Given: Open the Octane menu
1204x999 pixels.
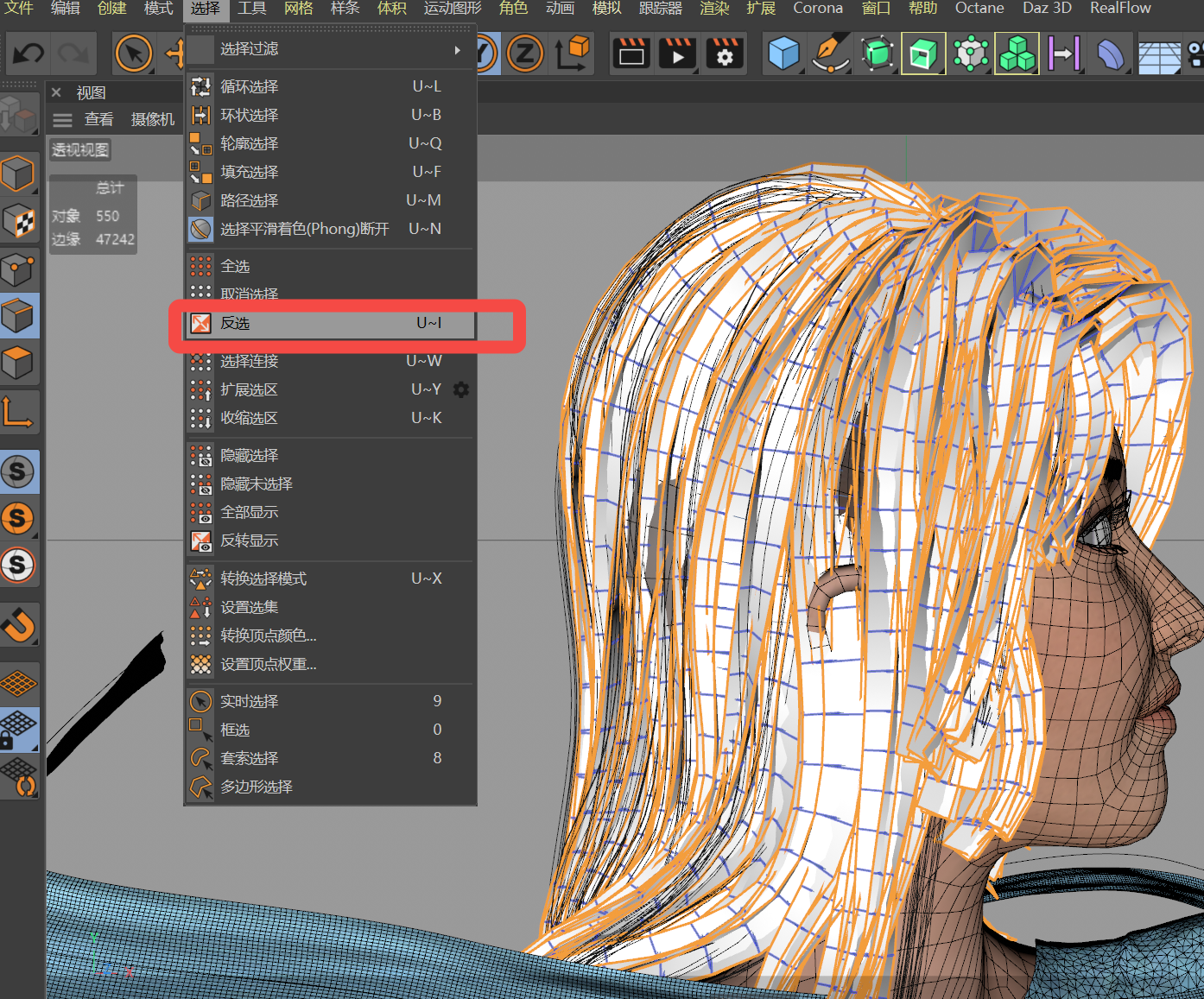Looking at the screenshot, I should pyautogui.click(x=979, y=8).
